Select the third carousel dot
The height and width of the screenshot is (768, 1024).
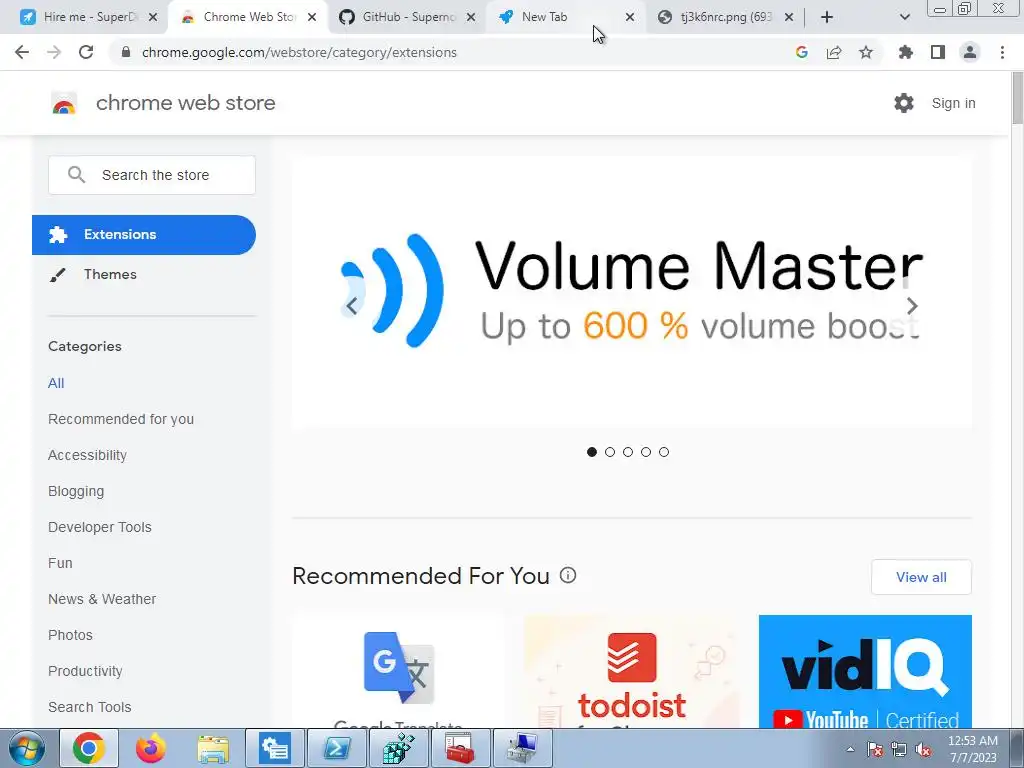(x=628, y=452)
